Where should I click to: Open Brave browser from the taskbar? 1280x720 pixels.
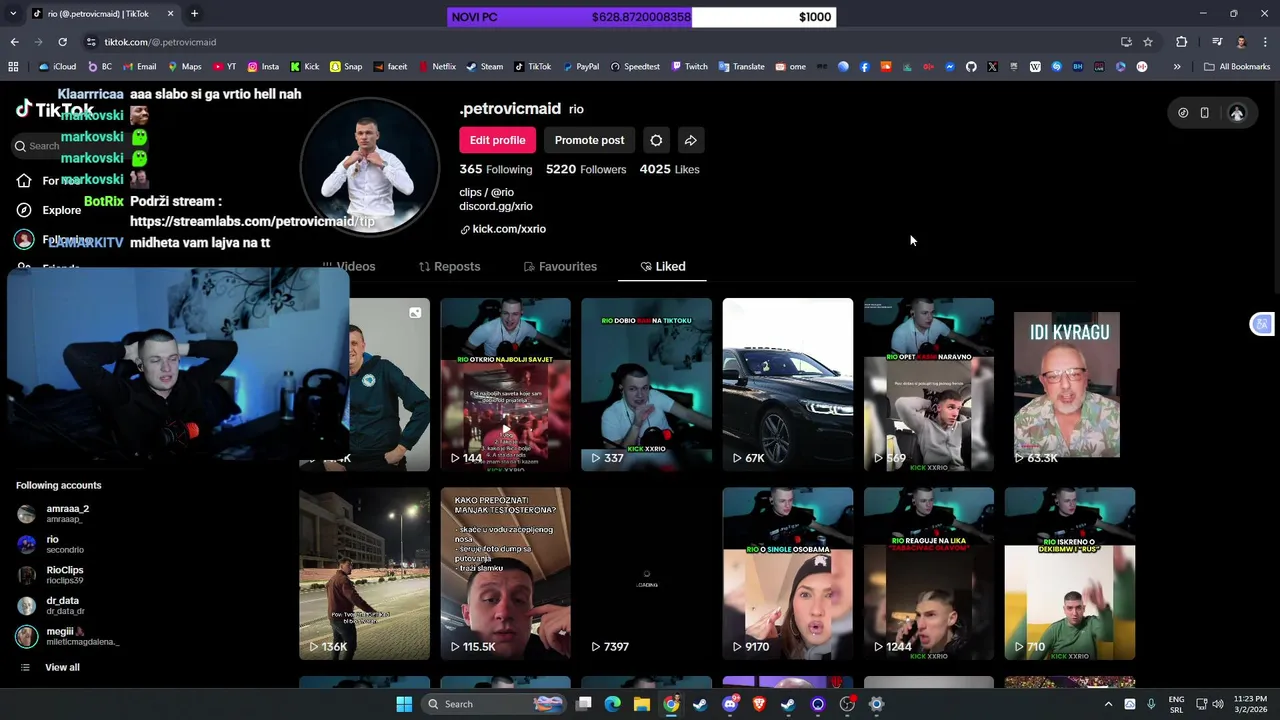(x=759, y=704)
